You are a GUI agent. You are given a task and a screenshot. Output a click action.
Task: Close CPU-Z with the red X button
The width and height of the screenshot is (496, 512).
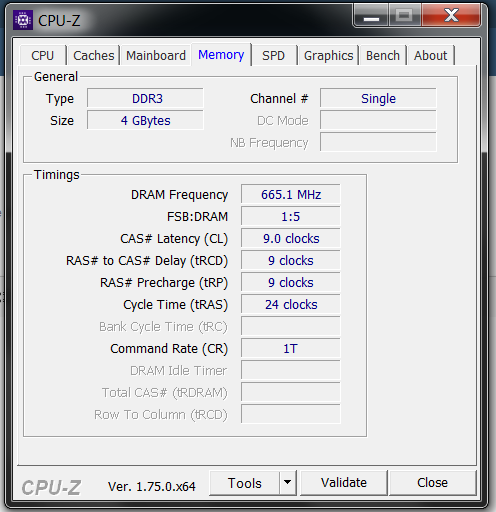tap(451, 15)
